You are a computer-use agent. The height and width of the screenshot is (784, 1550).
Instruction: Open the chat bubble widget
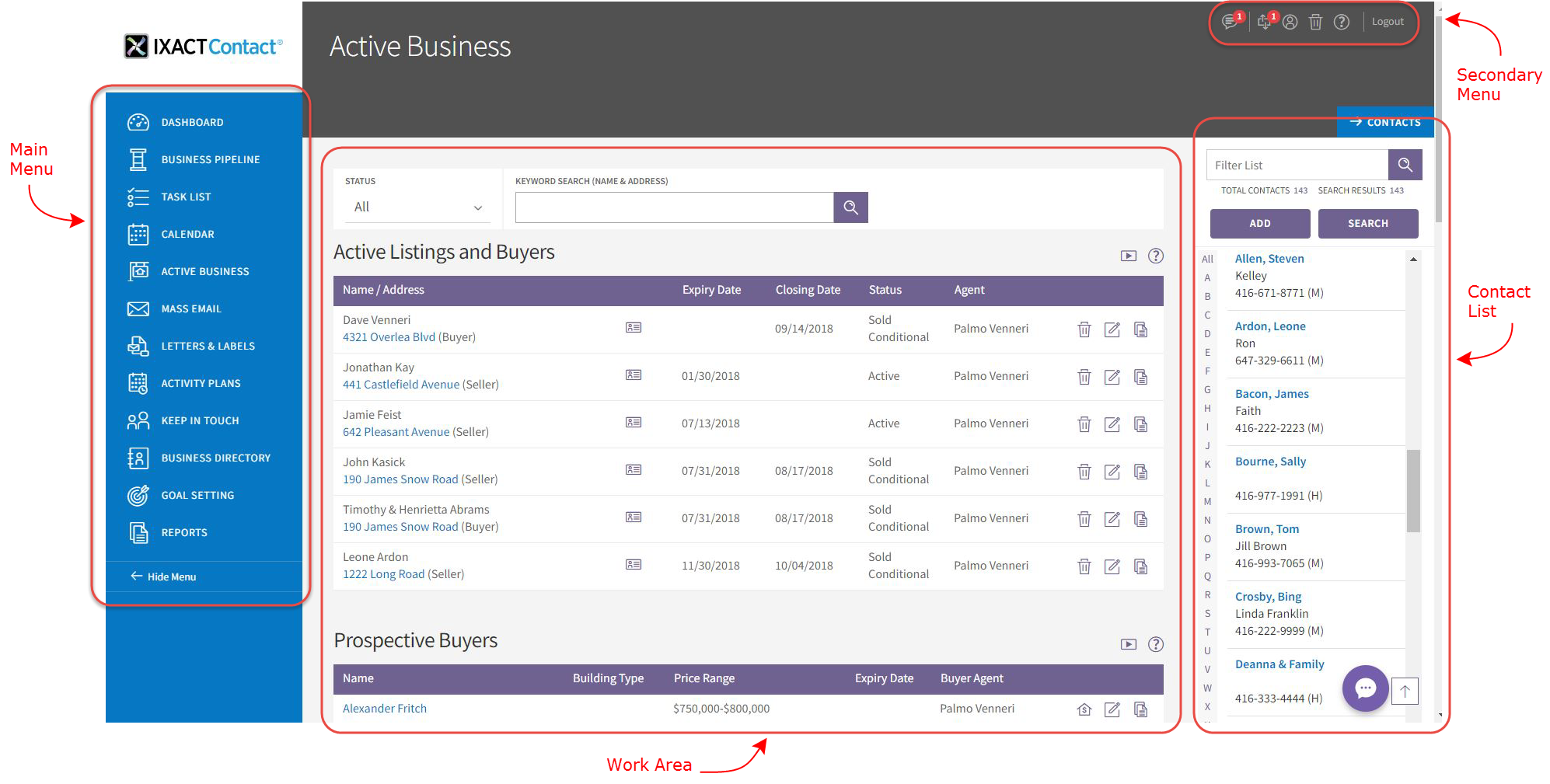(1365, 688)
